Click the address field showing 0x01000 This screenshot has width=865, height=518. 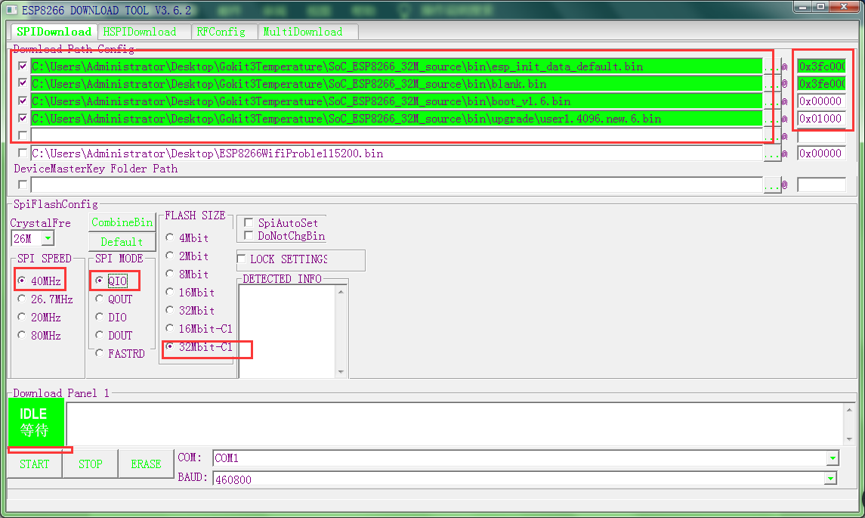(821, 119)
